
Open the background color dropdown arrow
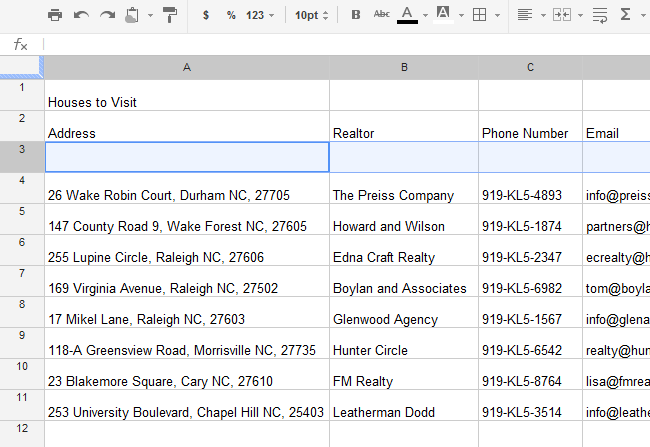coord(461,16)
